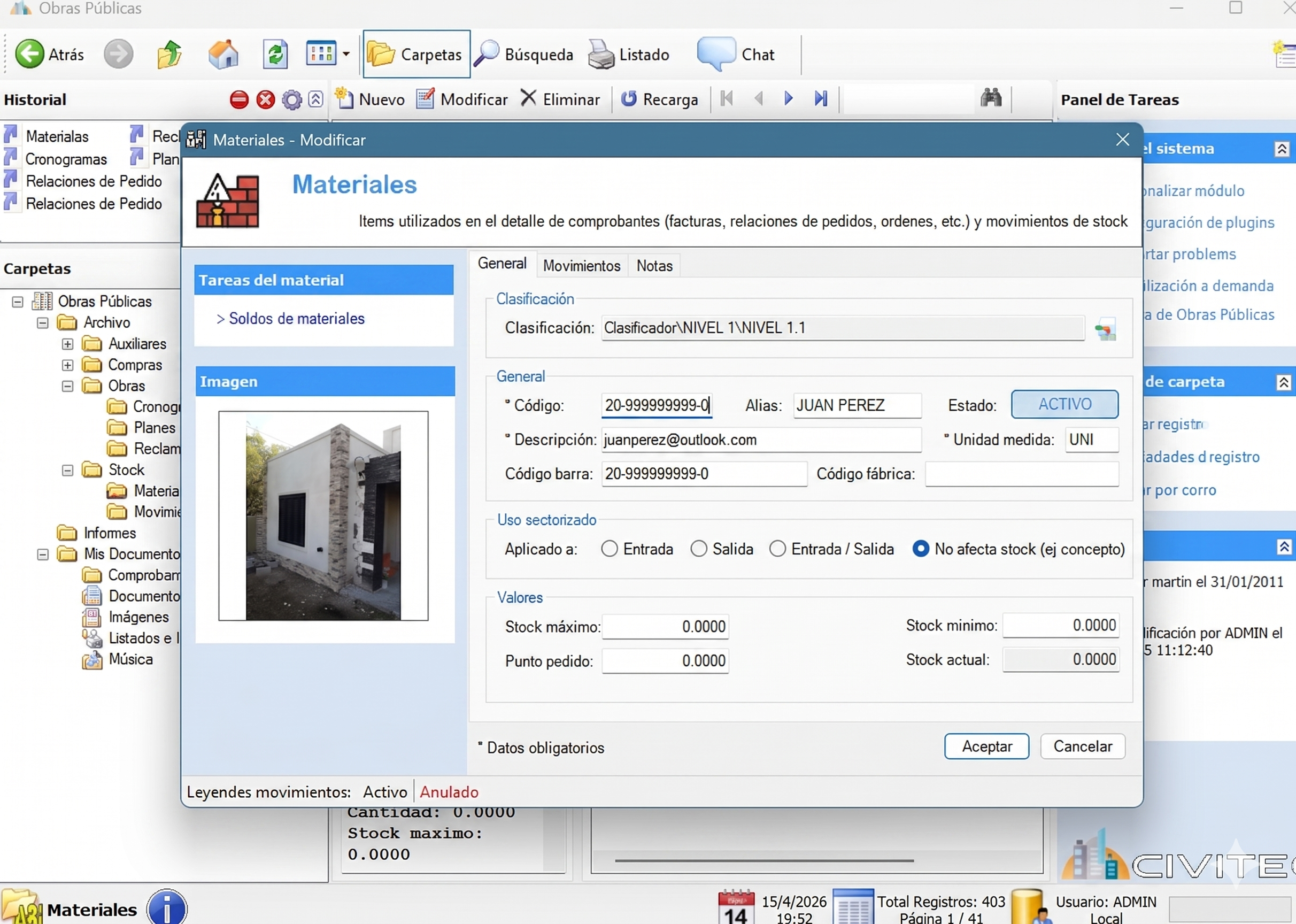
Task: Click the Código fábrica empty field
Action: click(1022, 474)
